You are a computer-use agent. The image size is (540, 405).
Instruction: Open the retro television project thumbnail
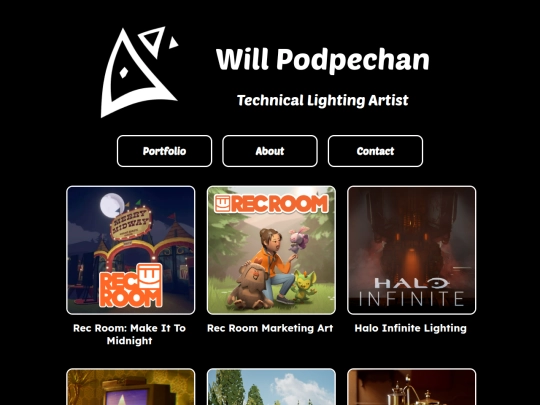pyautogui.click(x=131, y=387)
